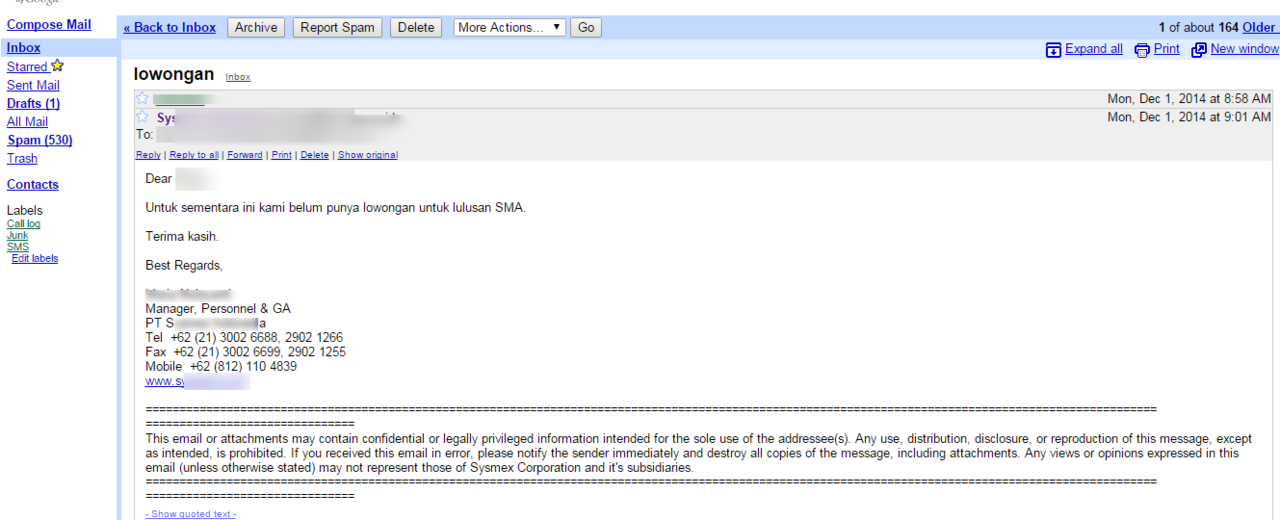Click the Report Spam button

[337, 28]
